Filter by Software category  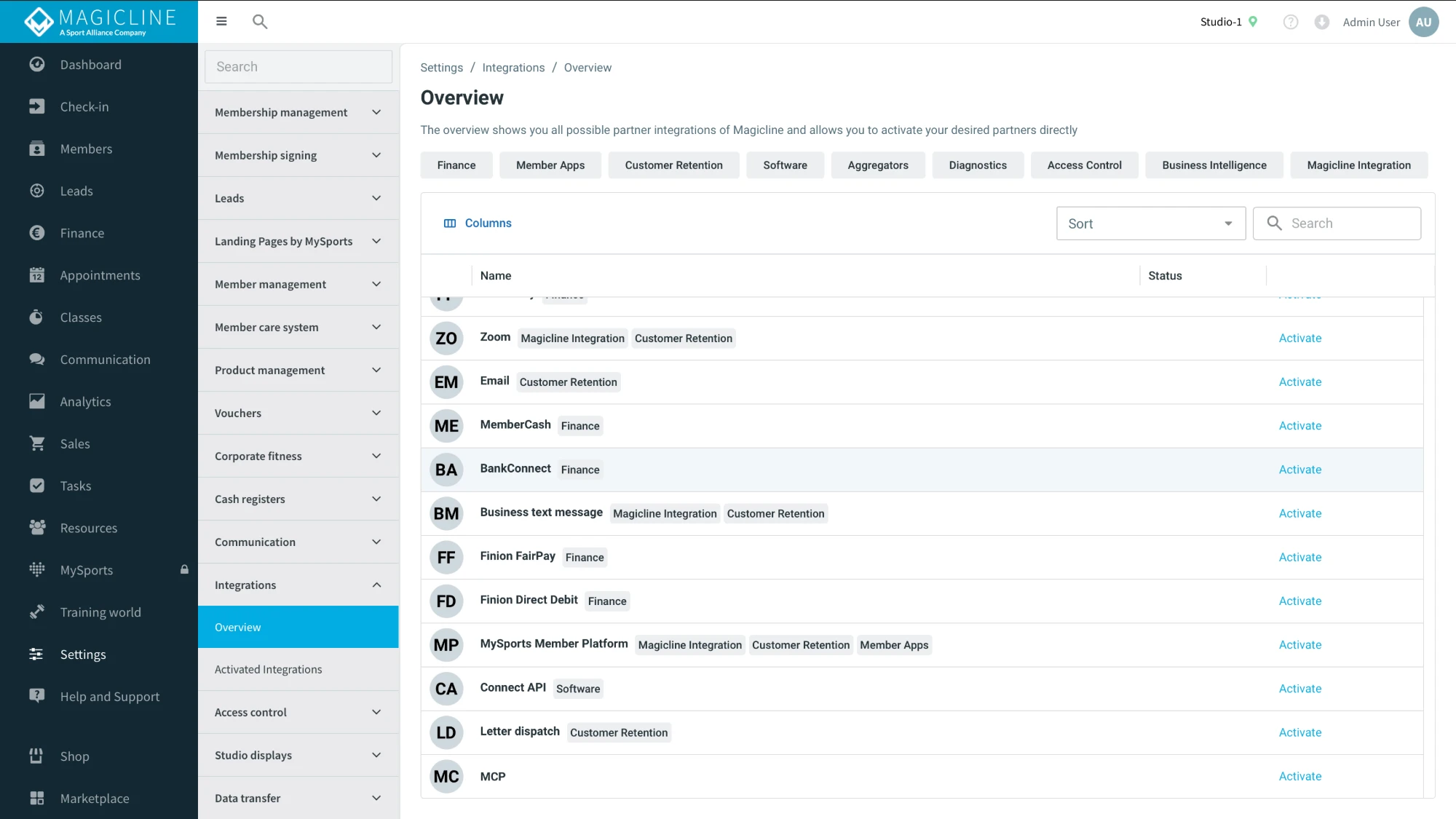point(785,165)
